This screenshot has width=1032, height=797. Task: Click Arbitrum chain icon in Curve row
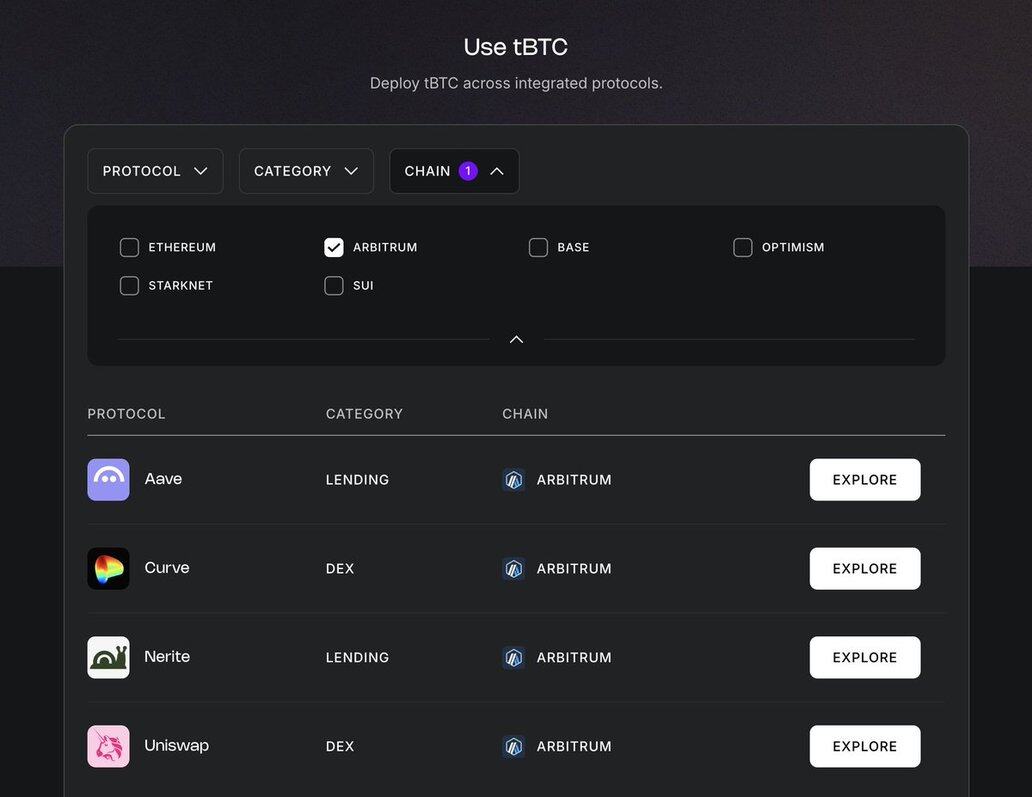(x=514, y=569)
